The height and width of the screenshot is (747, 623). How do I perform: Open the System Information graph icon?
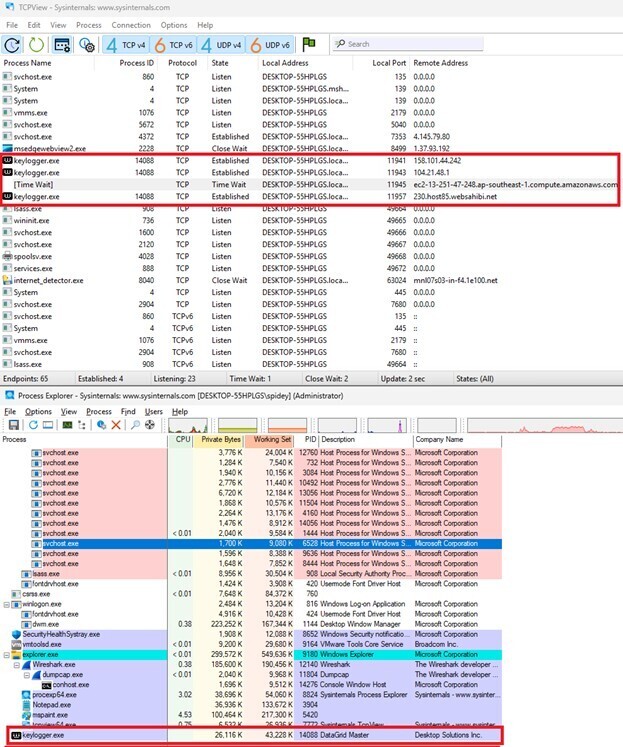pos(67,425)
